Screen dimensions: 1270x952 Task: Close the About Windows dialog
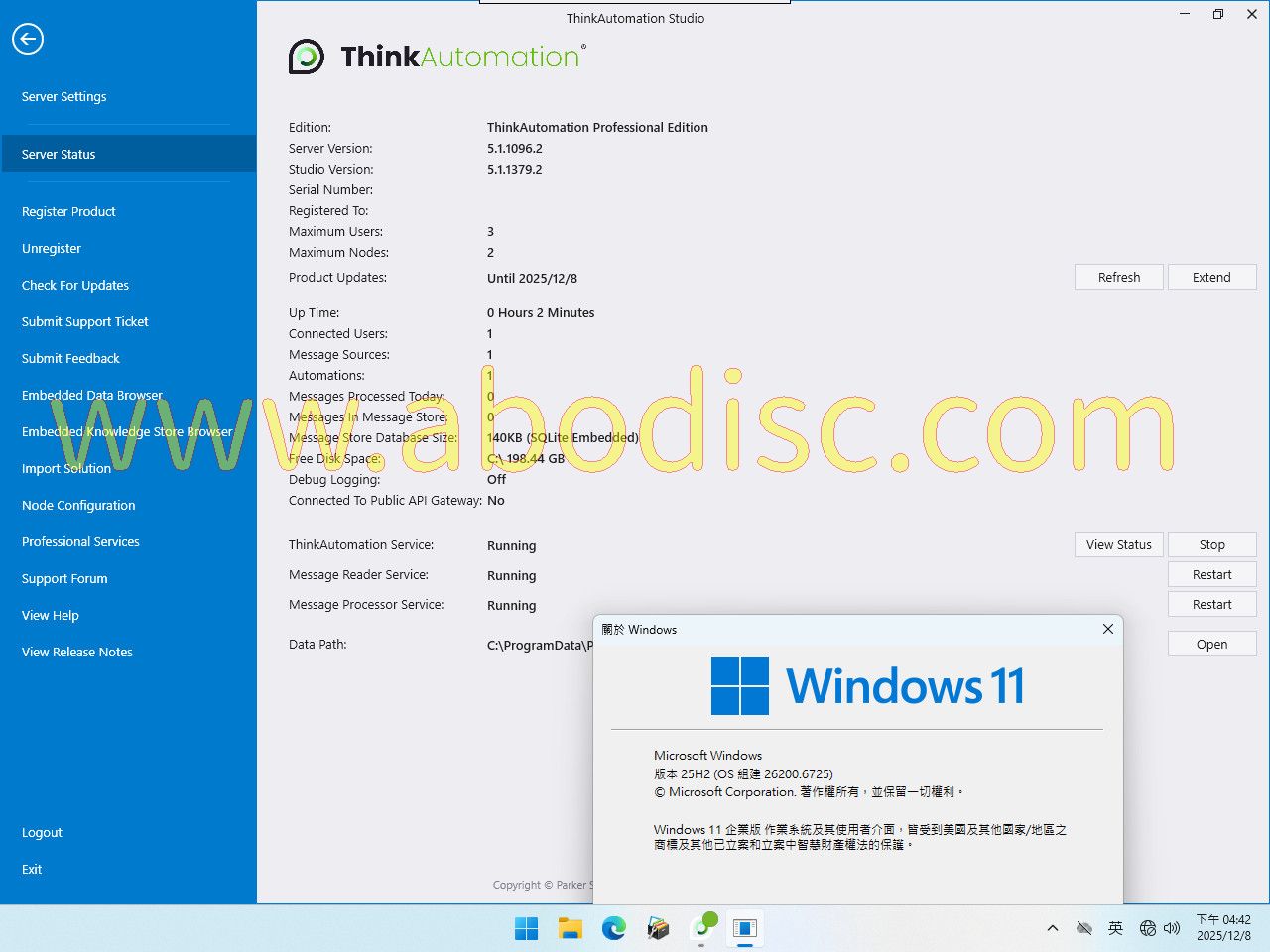1108,629
